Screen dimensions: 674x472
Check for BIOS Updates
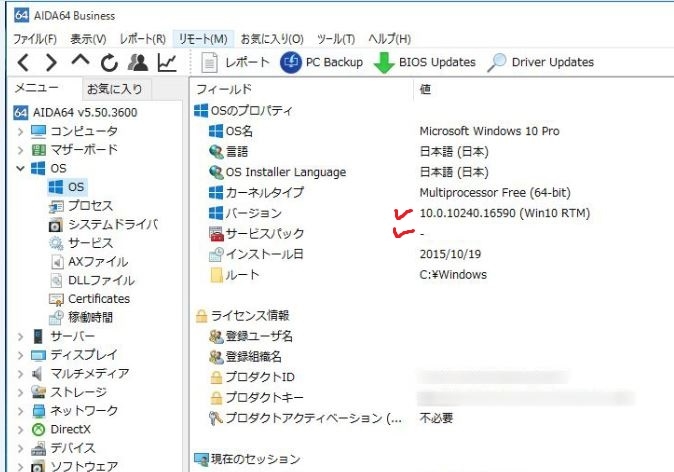tap(425, 63)
